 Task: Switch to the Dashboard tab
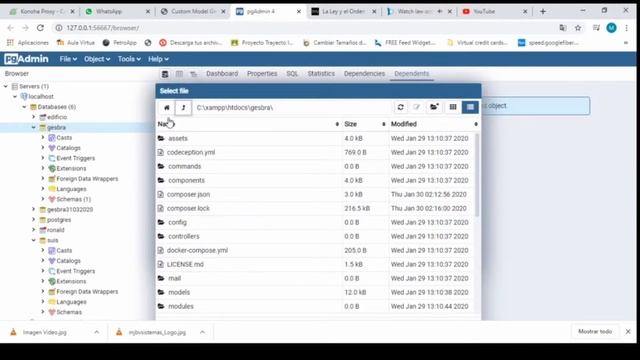pyautogui.click(x=222, y=73)
